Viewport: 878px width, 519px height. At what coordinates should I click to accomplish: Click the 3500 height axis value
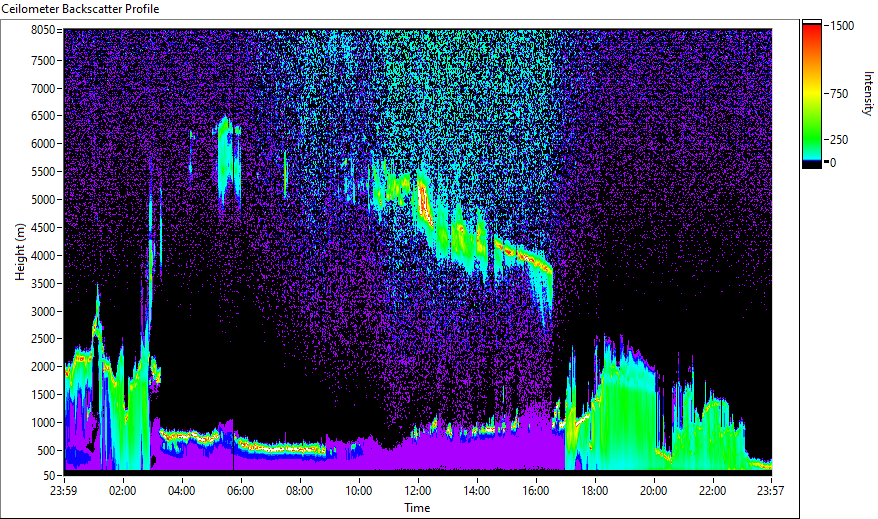43,284
